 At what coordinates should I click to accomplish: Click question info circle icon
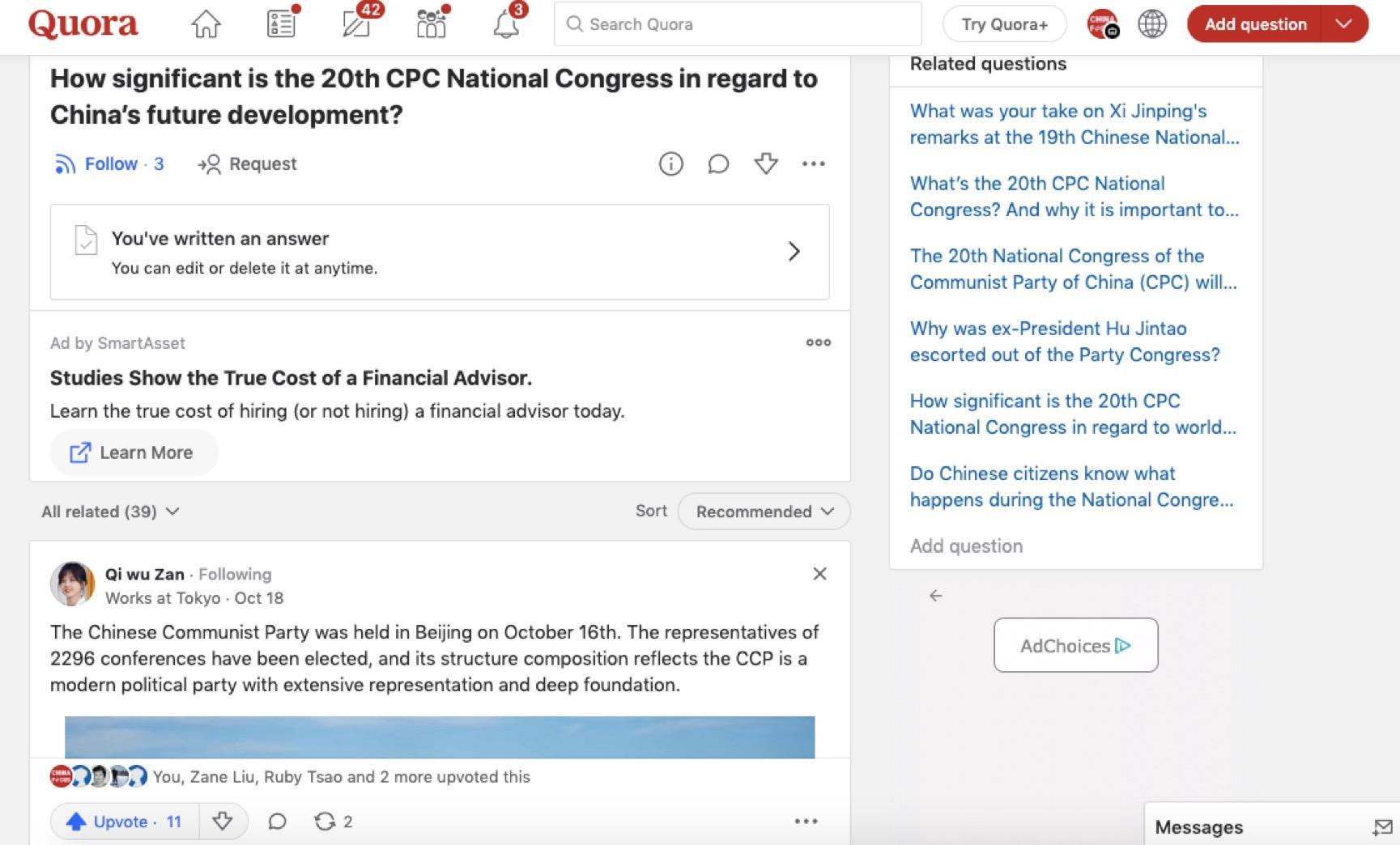[670, 164]
